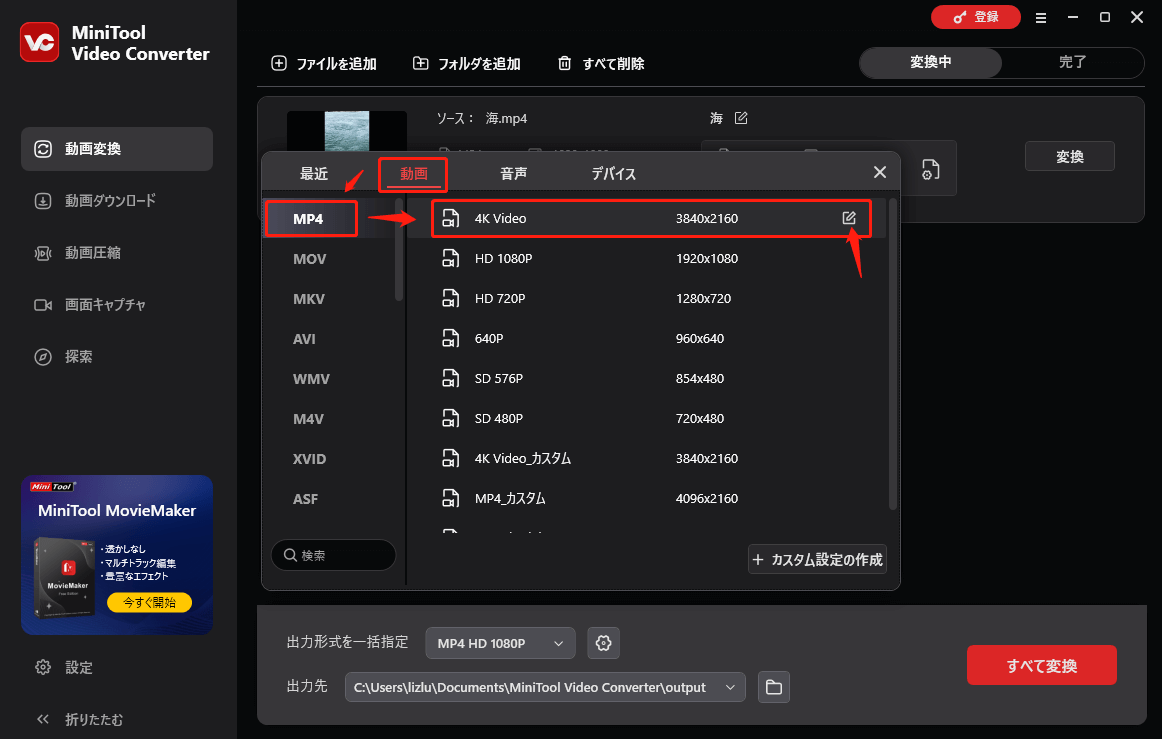Click the 変換 button for 海.mp4
This screenshot has height=739, width=1162.
point(1069,156)
